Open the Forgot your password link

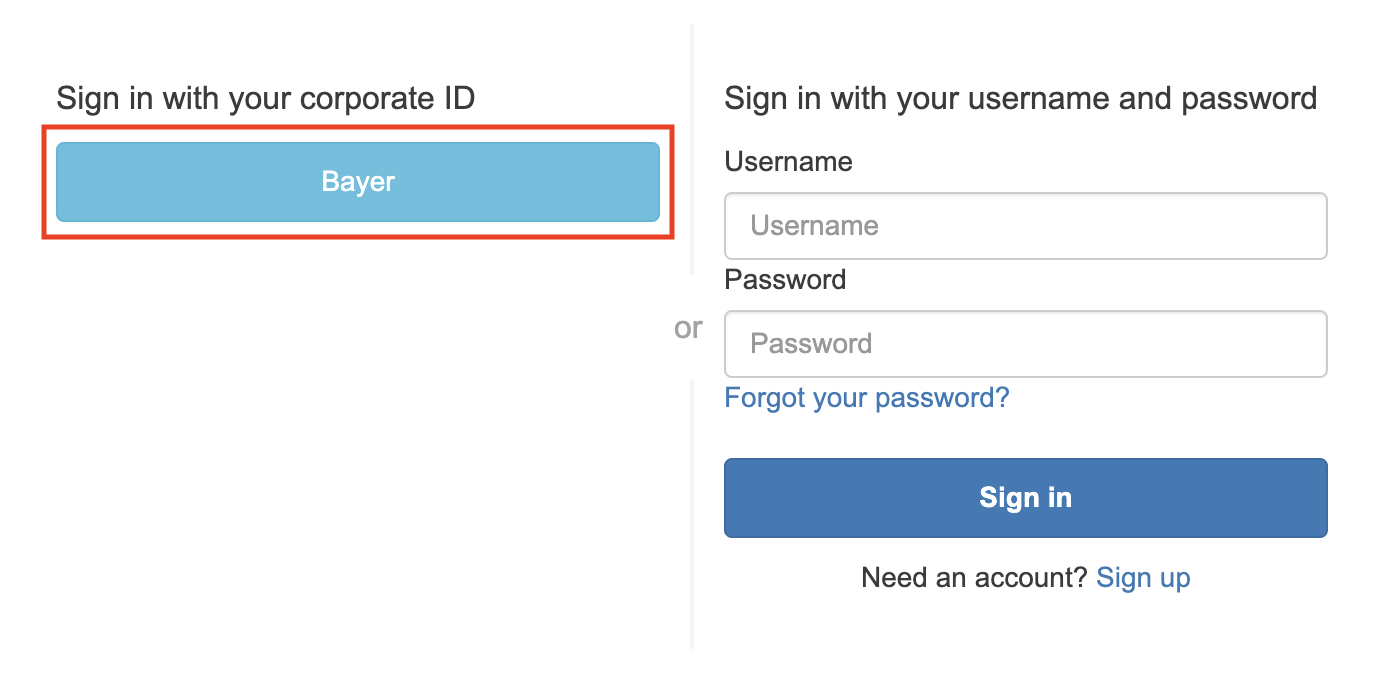(866, 398)
